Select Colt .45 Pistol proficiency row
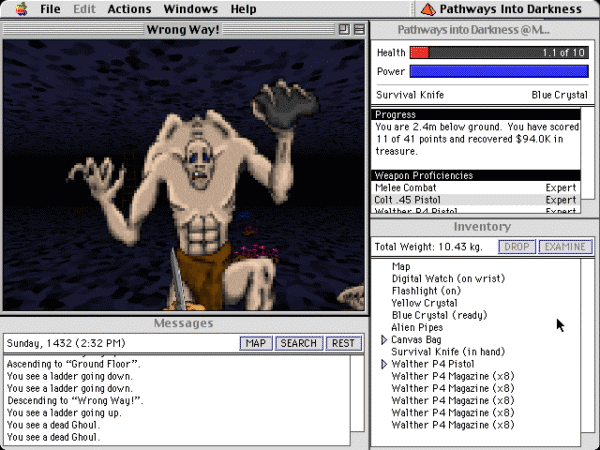Image resolution: width=600 pixels, height=450 pixels. tap(475, 200)
